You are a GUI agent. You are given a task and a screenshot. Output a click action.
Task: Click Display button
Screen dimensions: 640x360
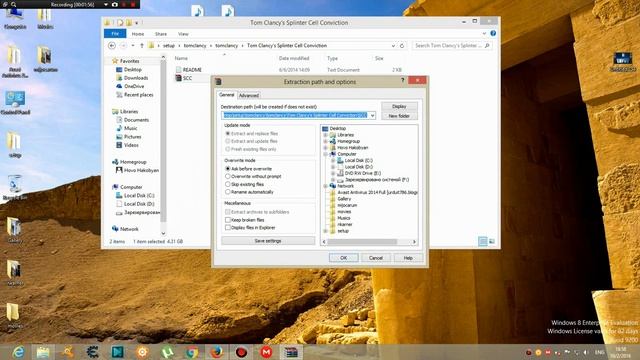click(x=399, y=106)
